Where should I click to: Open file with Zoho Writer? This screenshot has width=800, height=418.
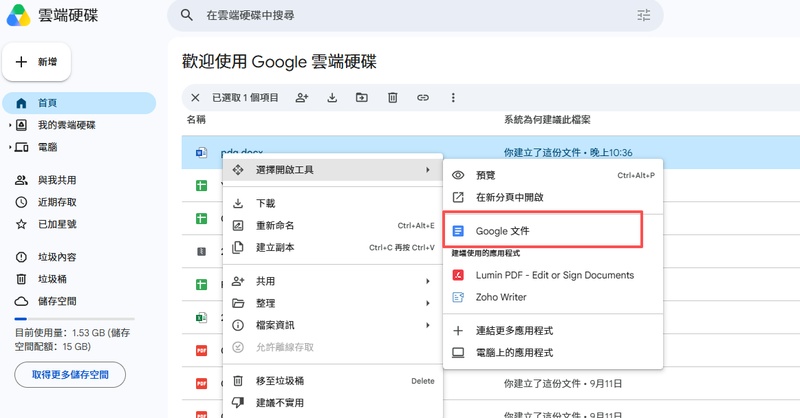click(x=553, y=297)
